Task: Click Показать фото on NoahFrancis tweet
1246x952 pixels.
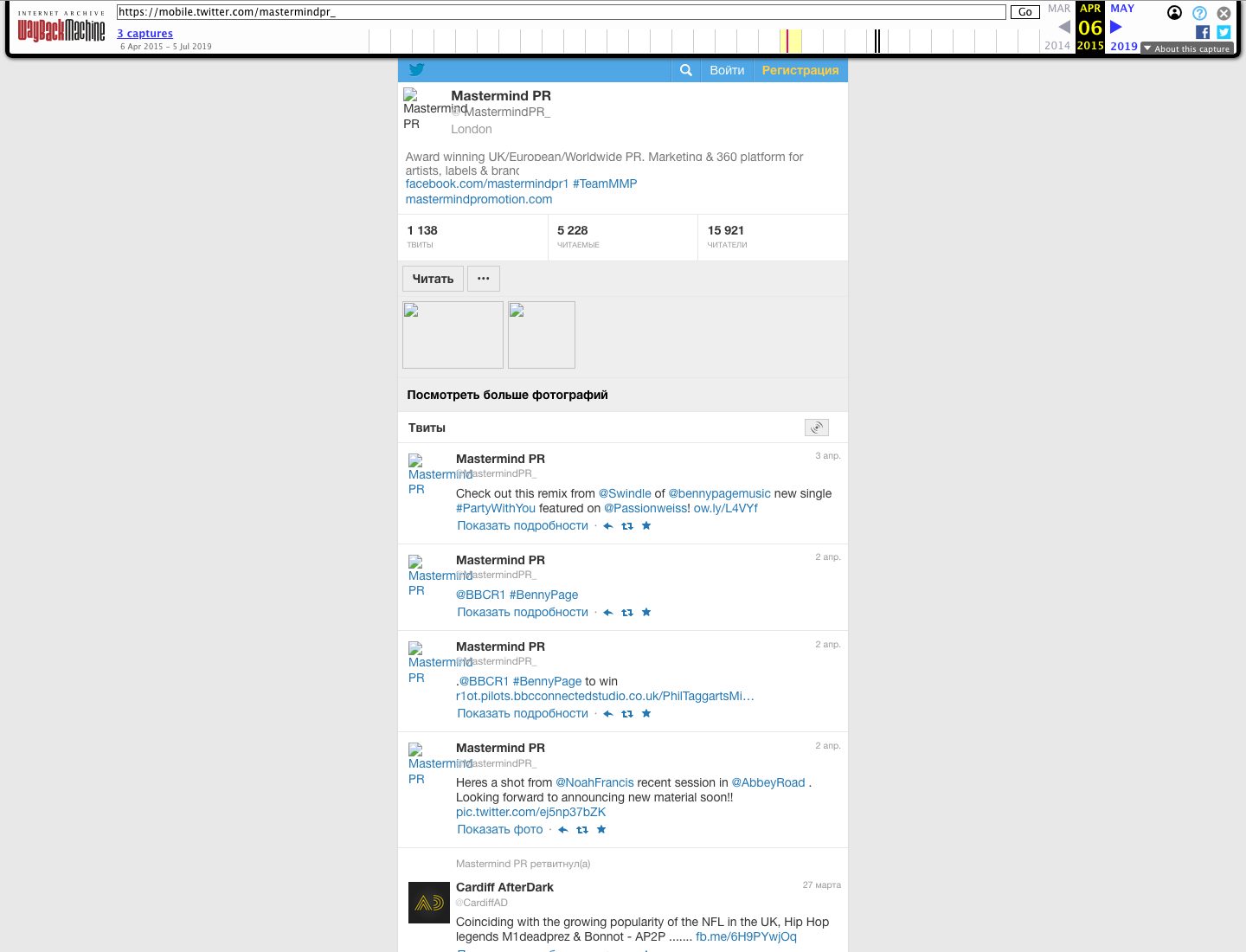Action: [x=500, y=829]
